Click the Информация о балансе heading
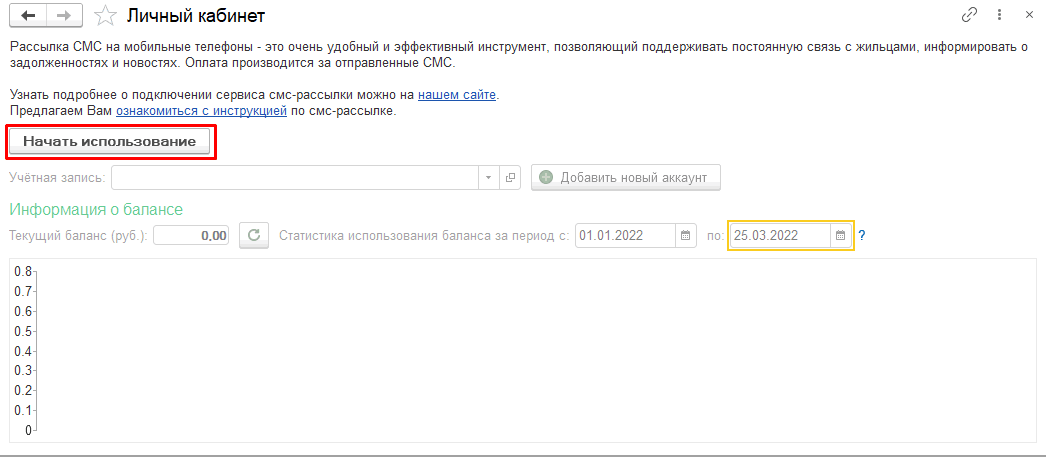Image resolution: width=1046 pixels, height=457 pixels. 96,209
